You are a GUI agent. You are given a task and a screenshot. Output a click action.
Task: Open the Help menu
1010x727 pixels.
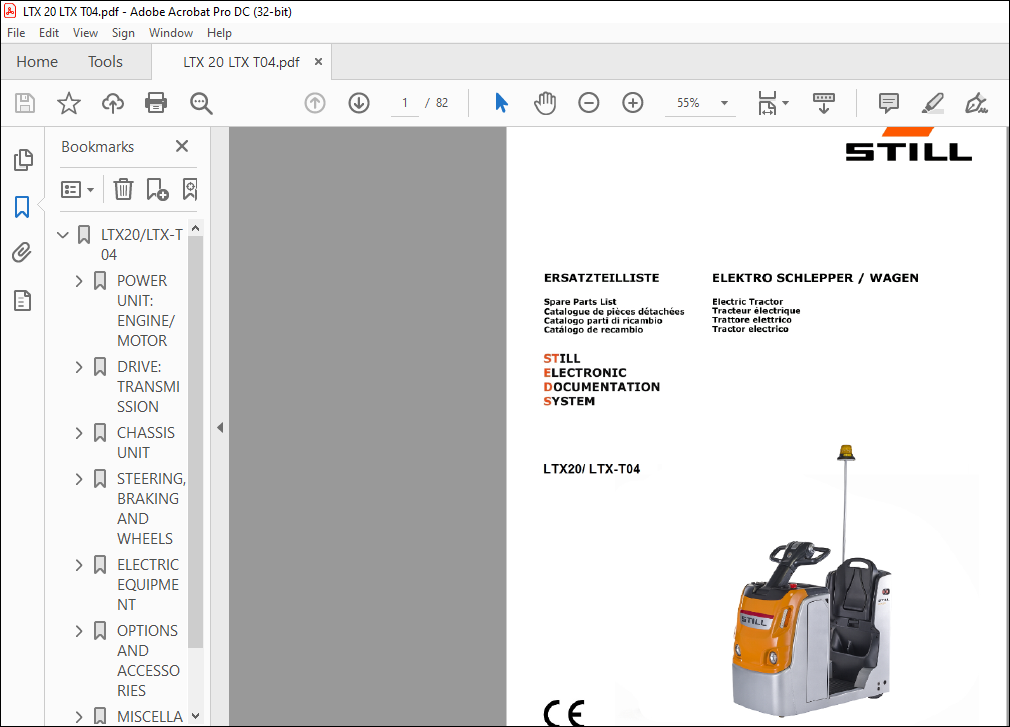(219, 33)
